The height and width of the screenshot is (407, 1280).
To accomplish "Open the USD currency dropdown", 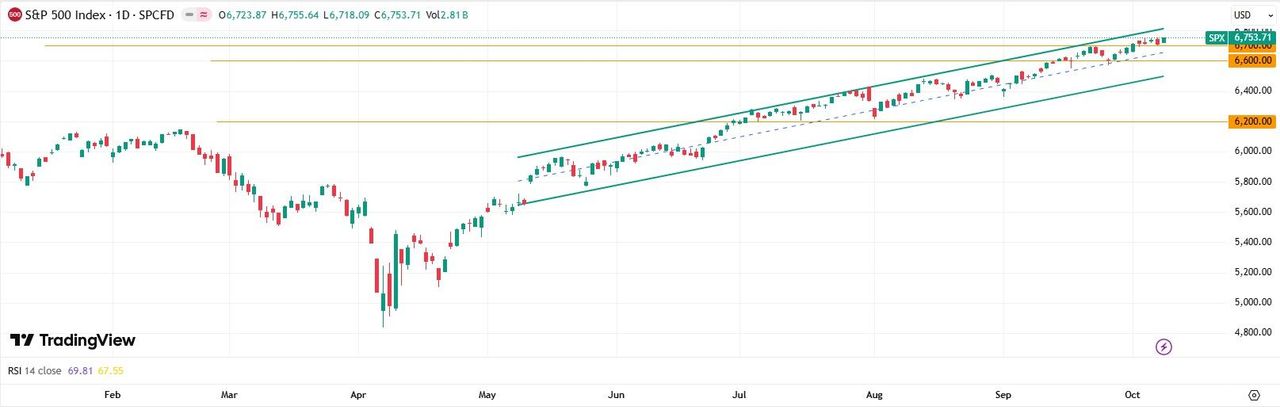I will (x=1243, y=15).
